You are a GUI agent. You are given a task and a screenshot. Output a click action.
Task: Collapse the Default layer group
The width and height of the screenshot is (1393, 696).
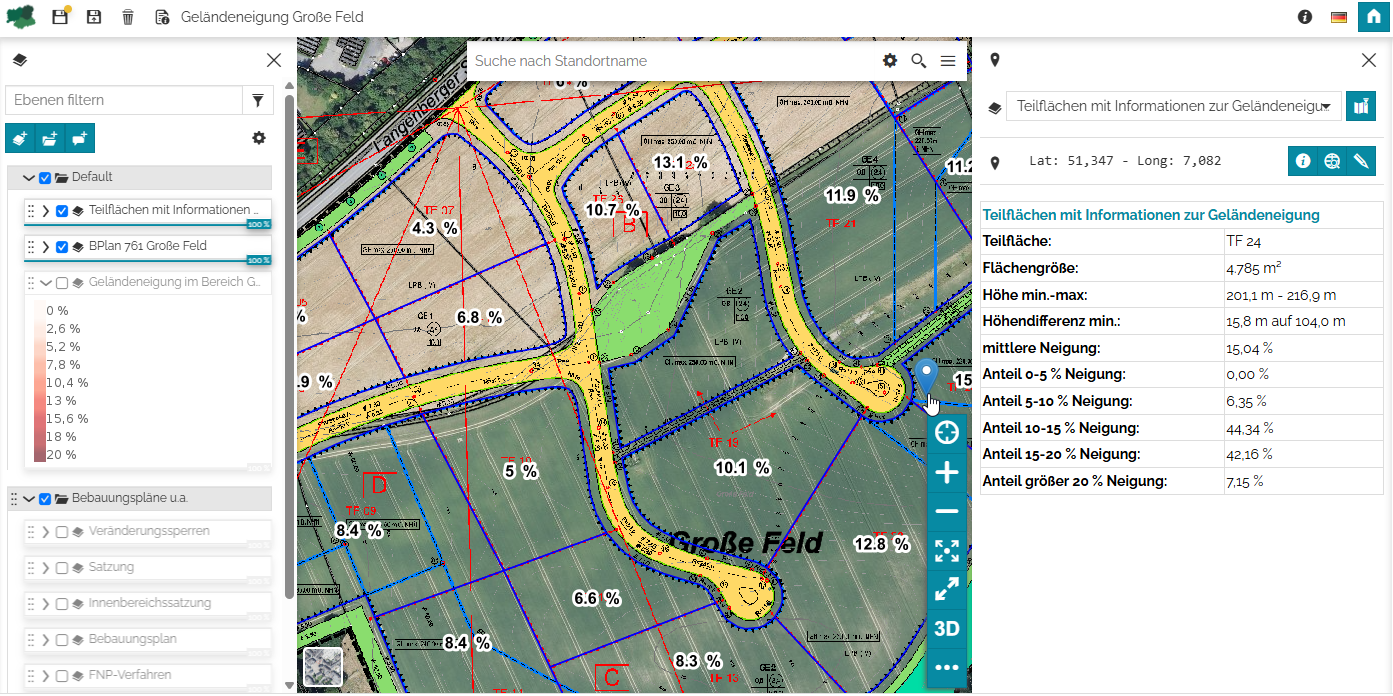pos(29,178)
